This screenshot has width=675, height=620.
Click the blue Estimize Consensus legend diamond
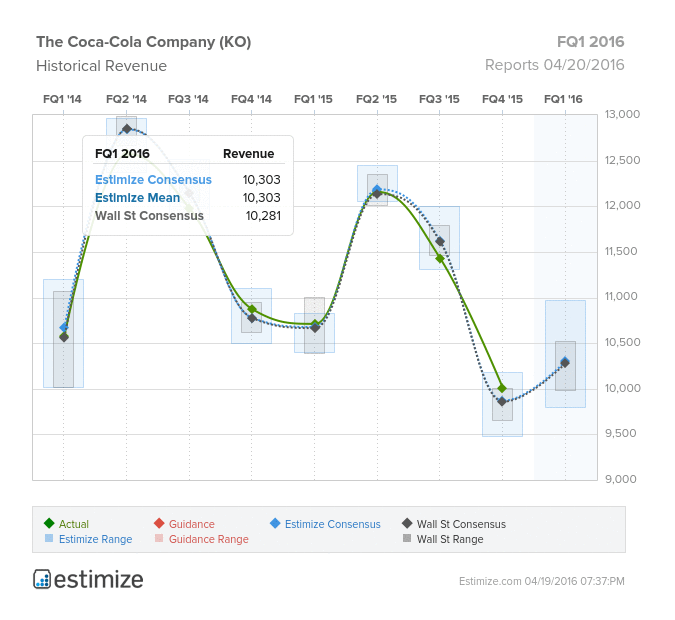tap(275, 523)
